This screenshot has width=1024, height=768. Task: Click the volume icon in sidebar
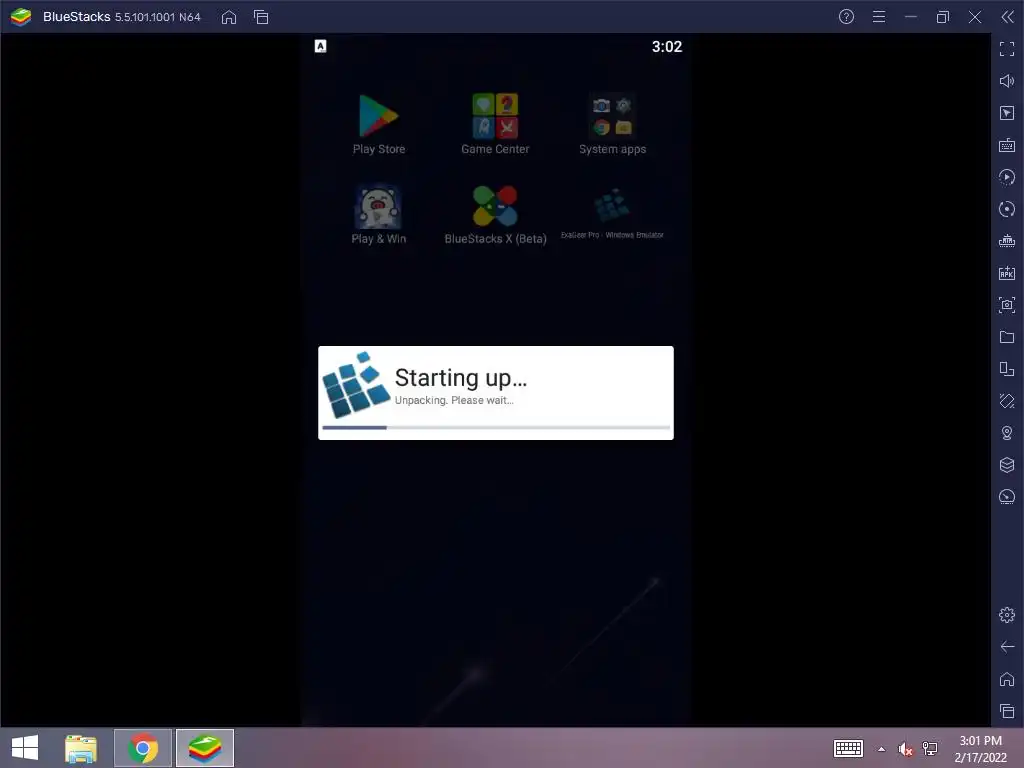tap(1007, 81)
